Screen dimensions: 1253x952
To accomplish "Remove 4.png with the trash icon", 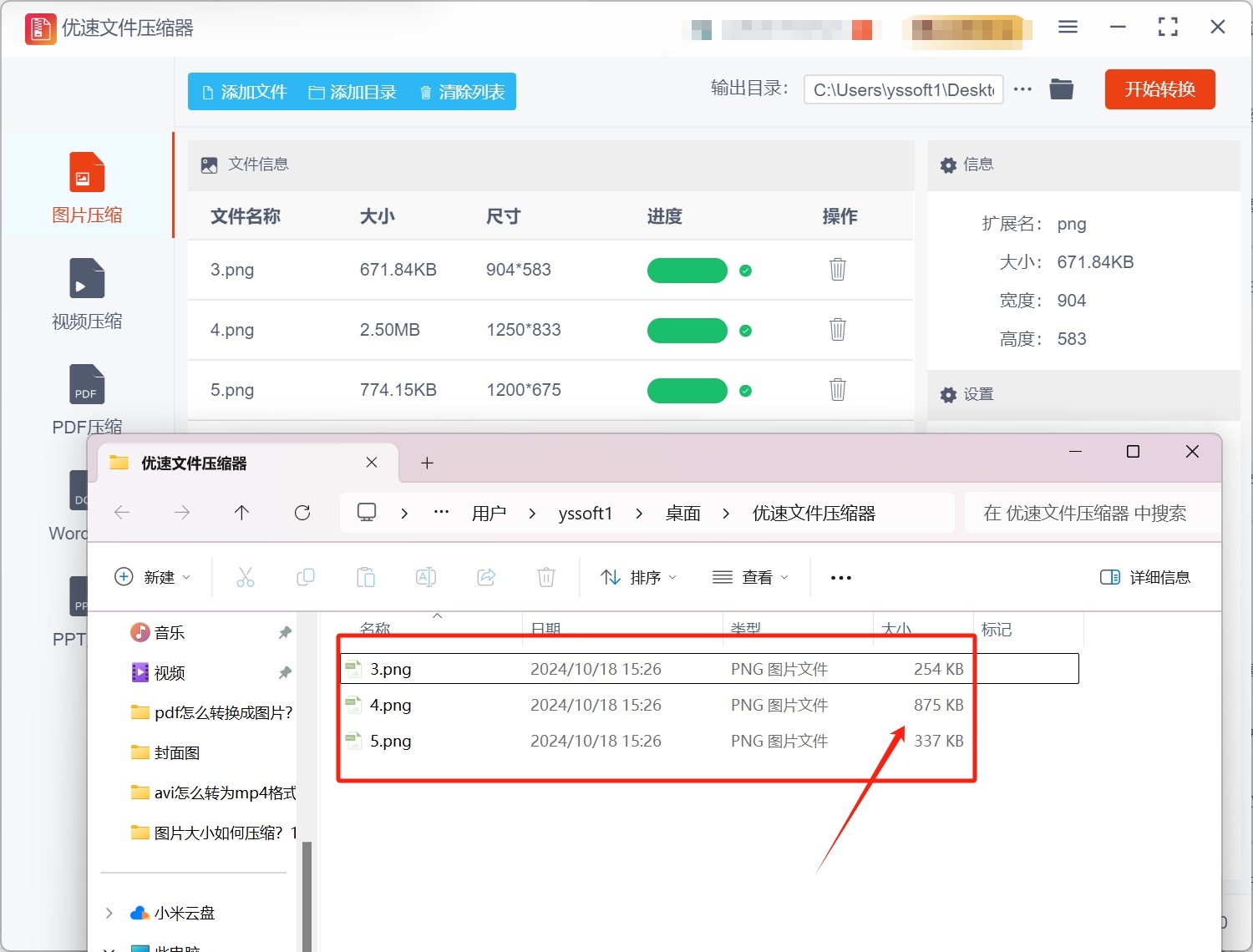I will [837, 330].
